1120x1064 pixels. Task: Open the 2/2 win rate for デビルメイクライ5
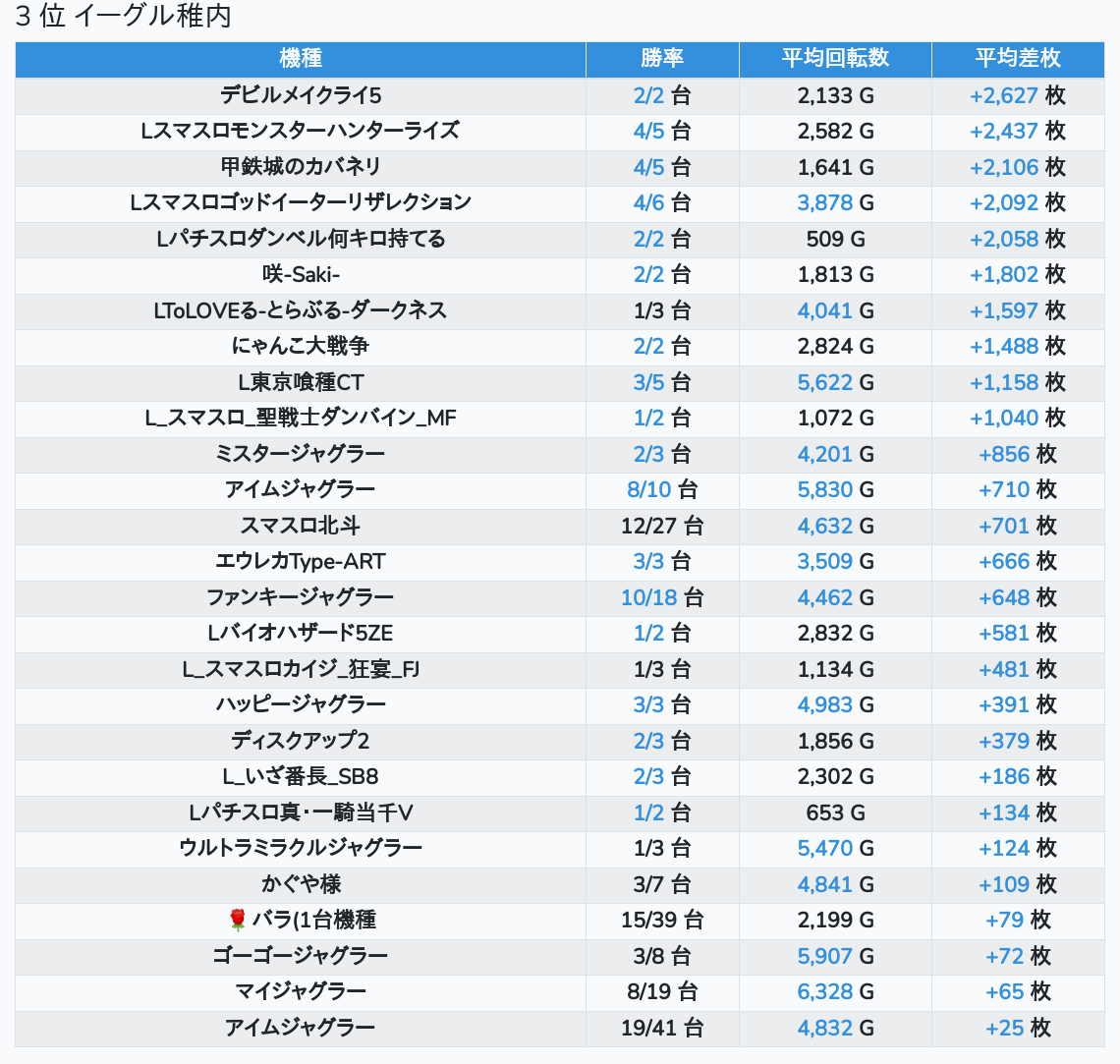click(649, 95)
